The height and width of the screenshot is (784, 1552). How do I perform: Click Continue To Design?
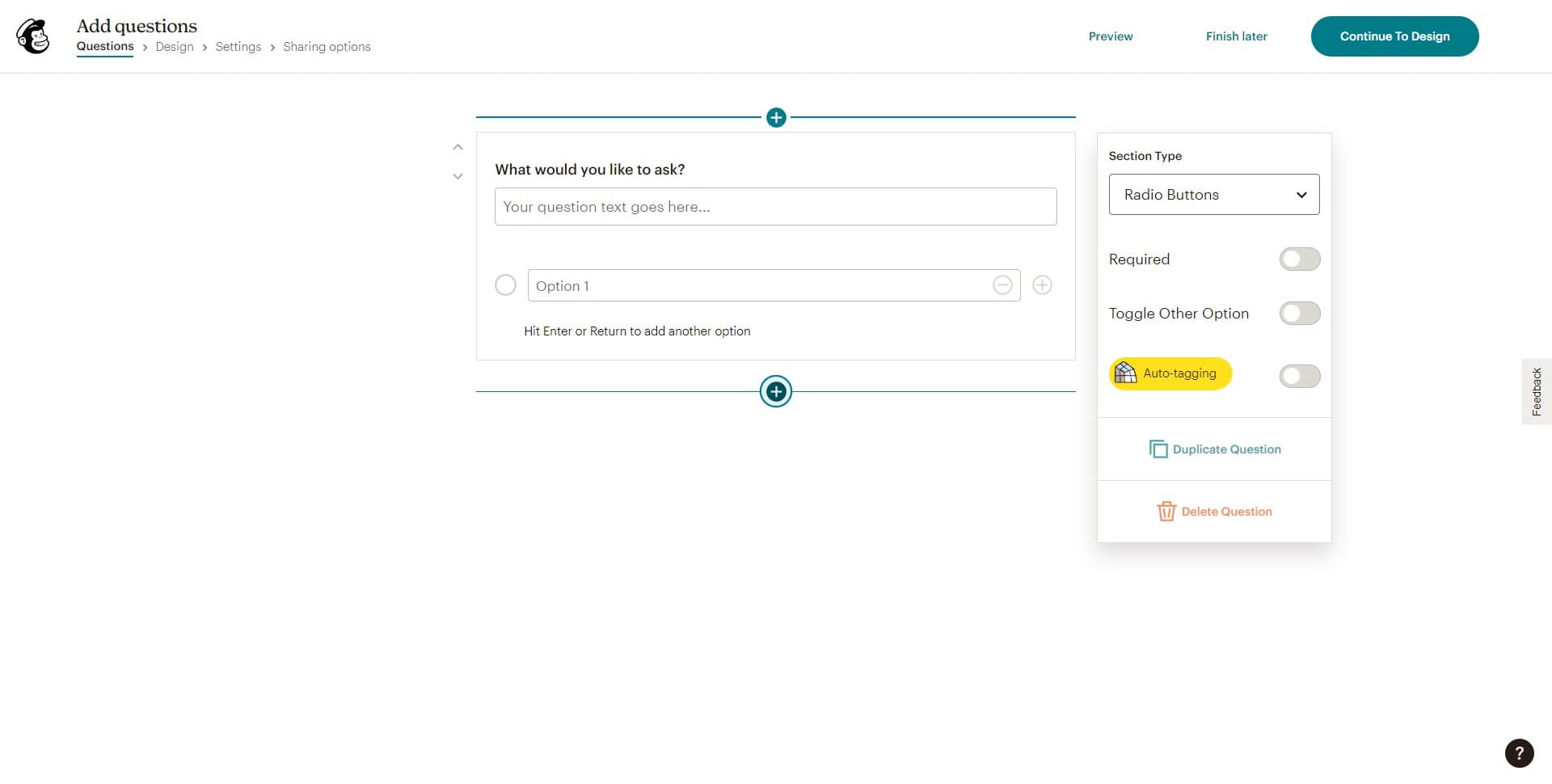[1394, 36]
